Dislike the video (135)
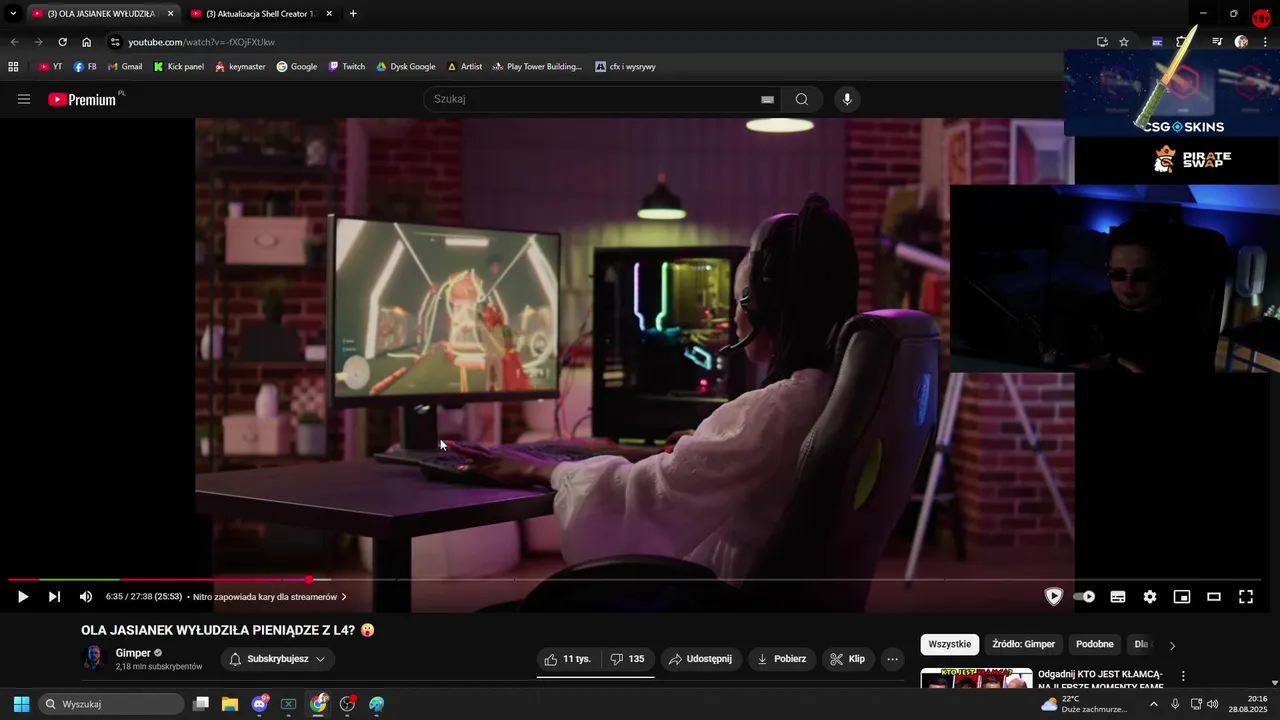The image size is (1280, 720). tap(628, 659)
